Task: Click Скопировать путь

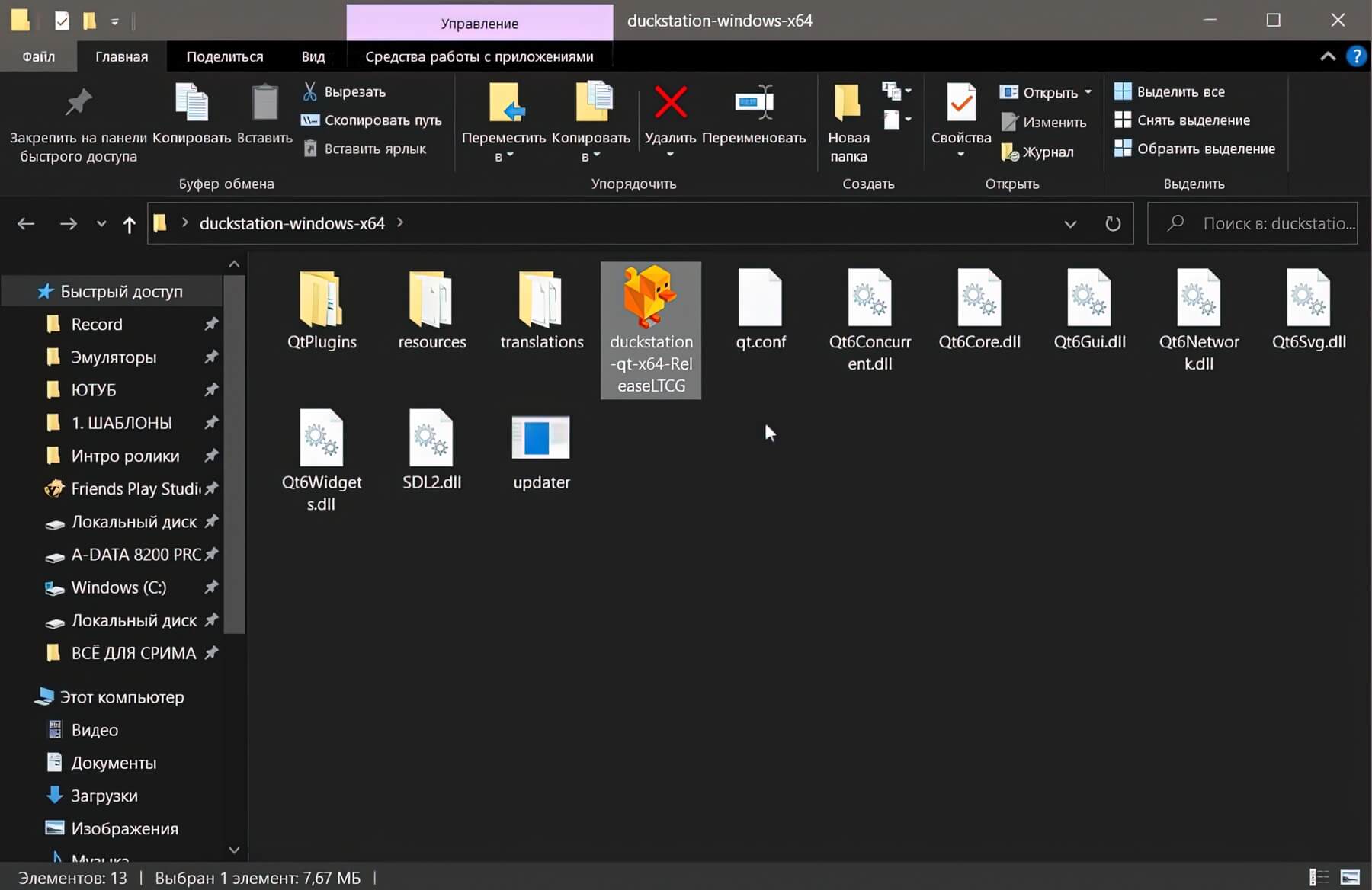Action: point(372,120)
